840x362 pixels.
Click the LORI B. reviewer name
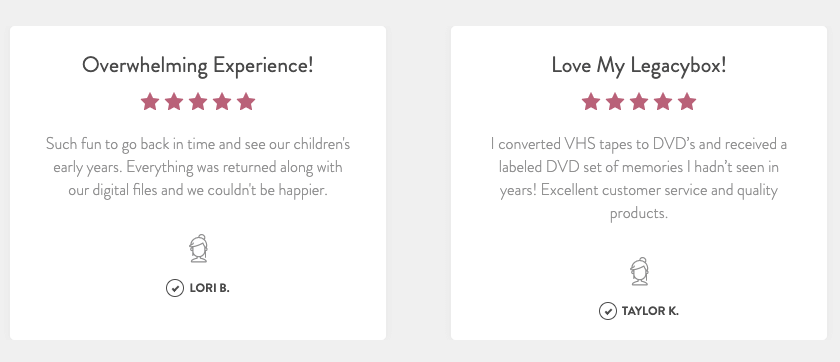tap(209, 288)
